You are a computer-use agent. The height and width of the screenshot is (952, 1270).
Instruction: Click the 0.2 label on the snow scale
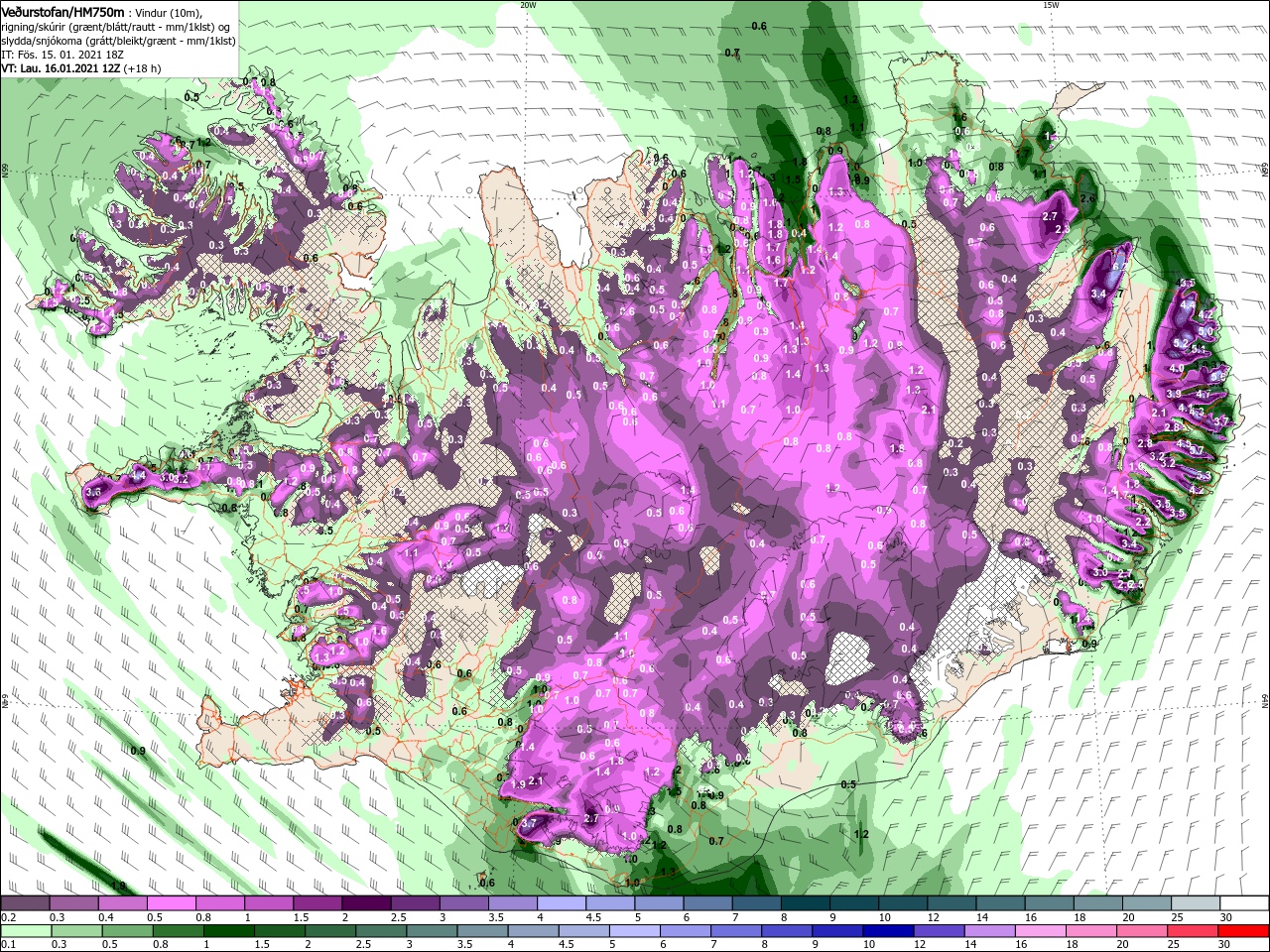click(x=8, y=917)
